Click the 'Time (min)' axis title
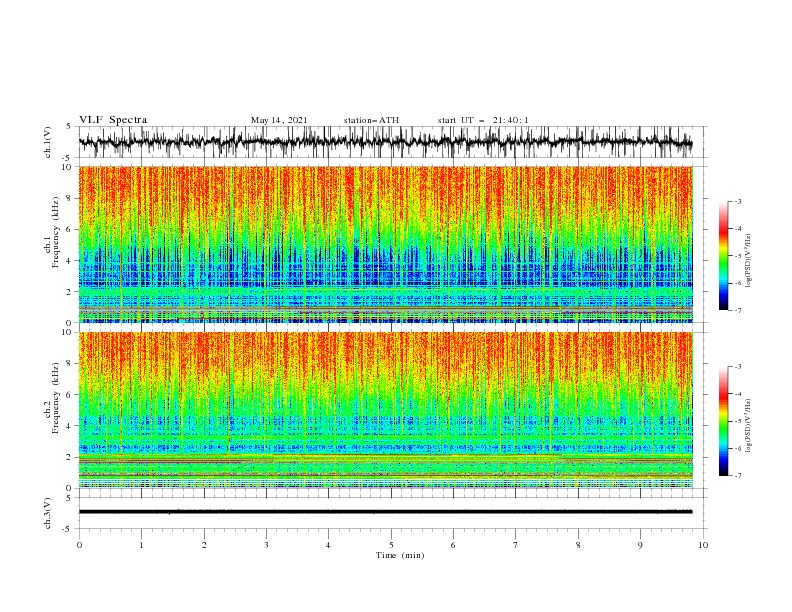This screenshot has height=612, width=792. coord(400,555)
